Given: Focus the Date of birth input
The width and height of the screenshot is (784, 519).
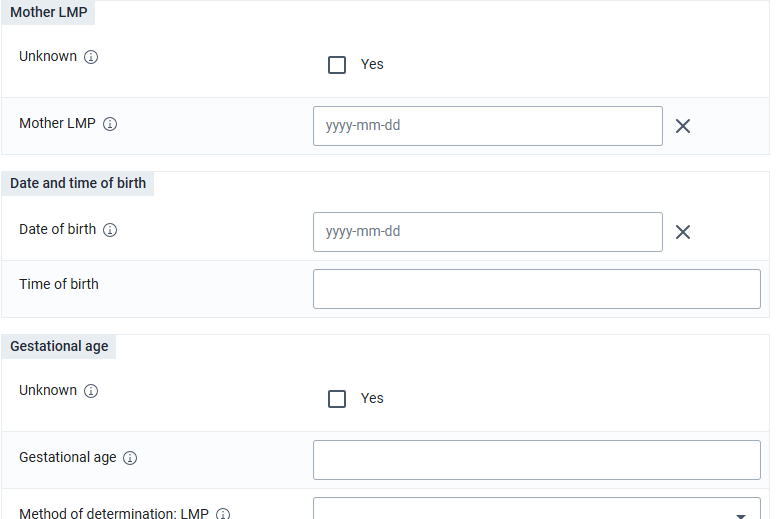Looking at the screenshot, I should click(488, 232).
